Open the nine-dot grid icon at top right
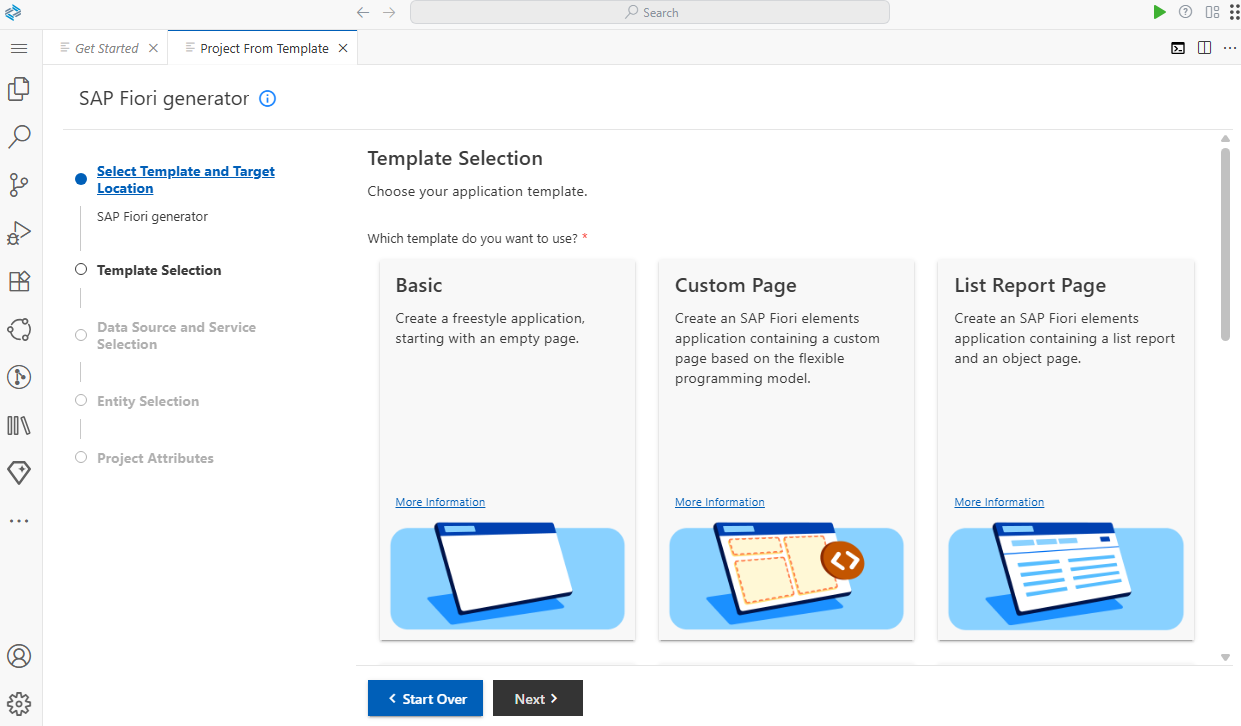 click(x=1233, y=12)
